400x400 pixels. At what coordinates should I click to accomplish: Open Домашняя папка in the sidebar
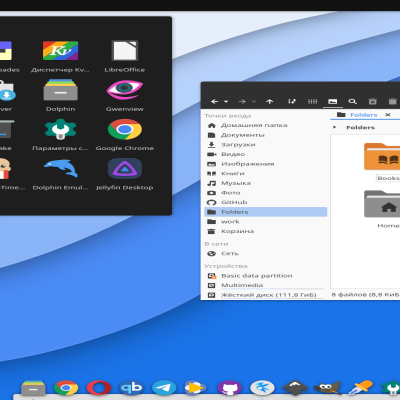pyautogui.click(x=265, y=125)
